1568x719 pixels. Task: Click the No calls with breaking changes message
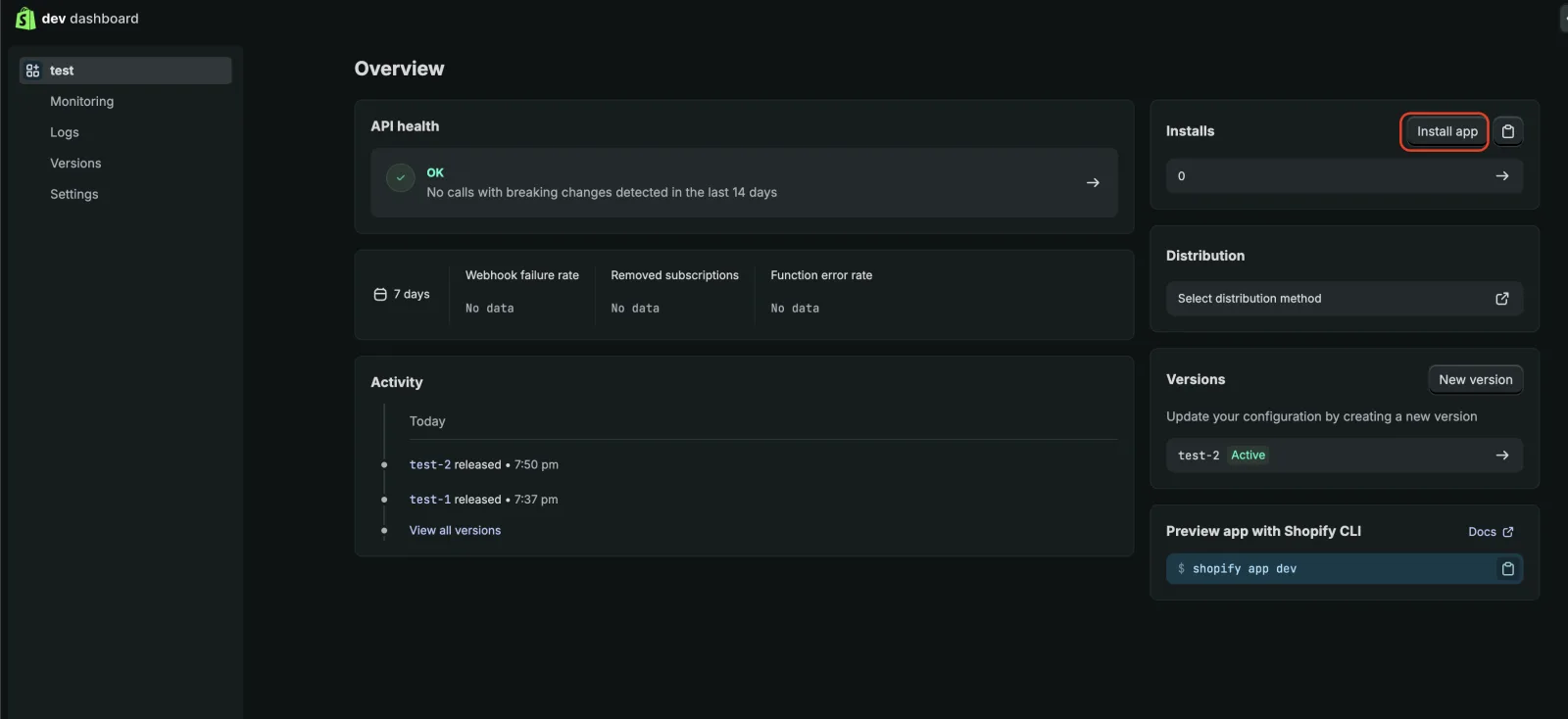602,193
